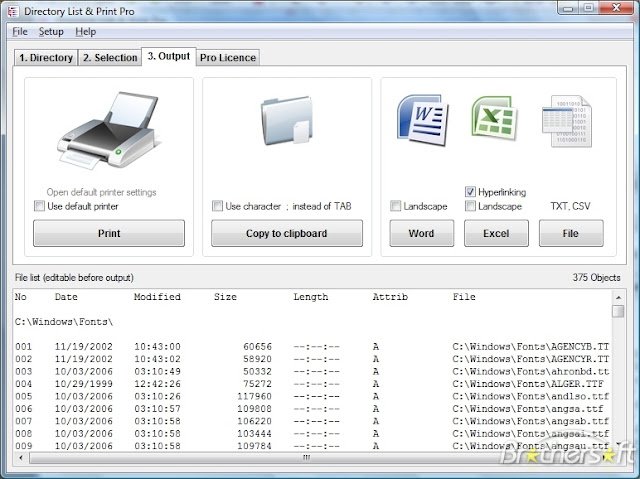Click the clipboard folder icon
Image resolution: width=640 pixels, height=479 pixels.
(287, 120)
